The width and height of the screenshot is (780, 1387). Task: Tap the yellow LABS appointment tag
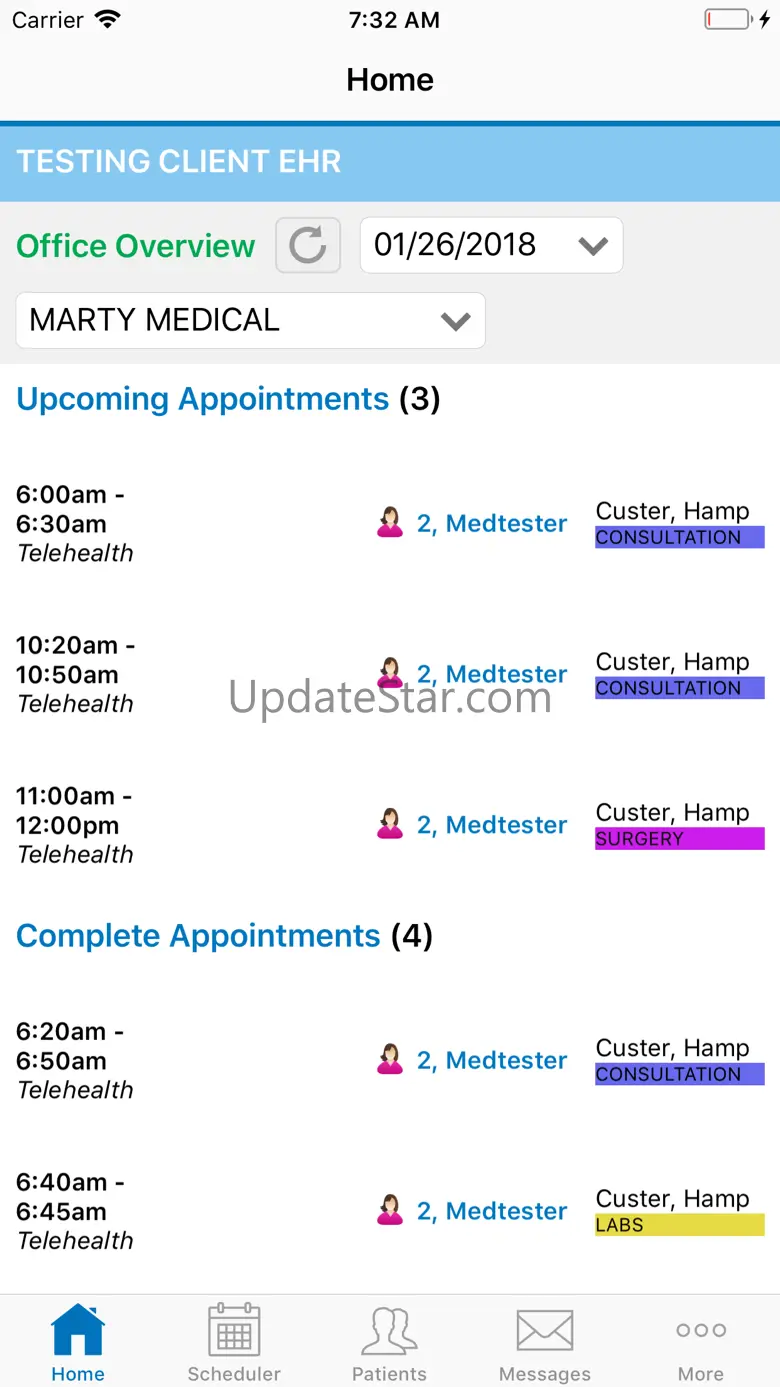(679, 1225)
